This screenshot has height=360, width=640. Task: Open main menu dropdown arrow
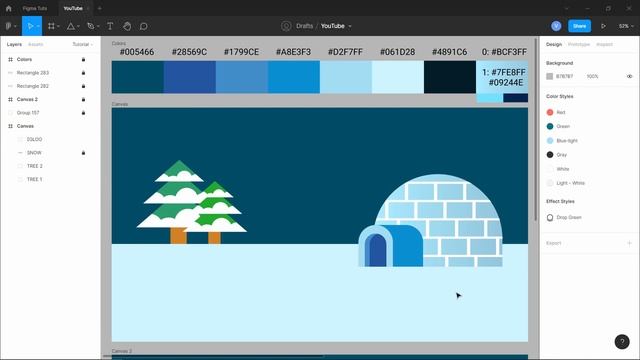click(15, 27)
